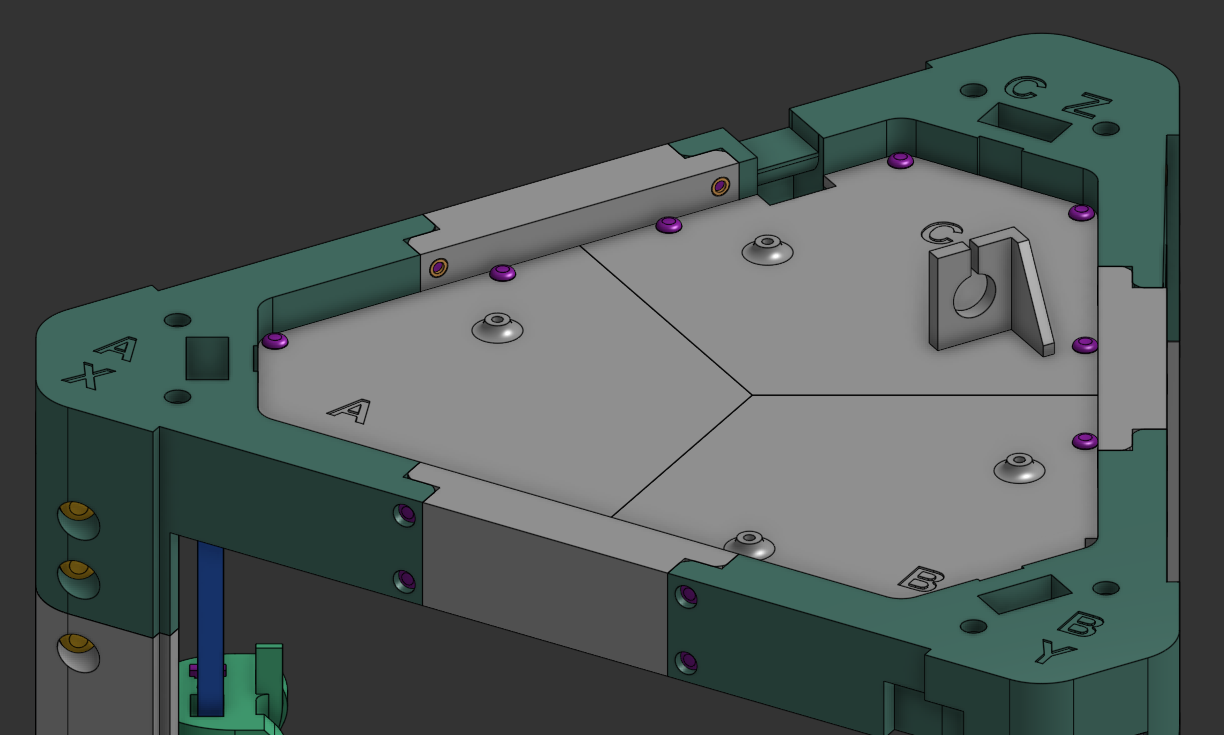This screenshot has width=1224, height=735.
Task: Select the engraved B on the gray plate
Action: tap(921, 579)
